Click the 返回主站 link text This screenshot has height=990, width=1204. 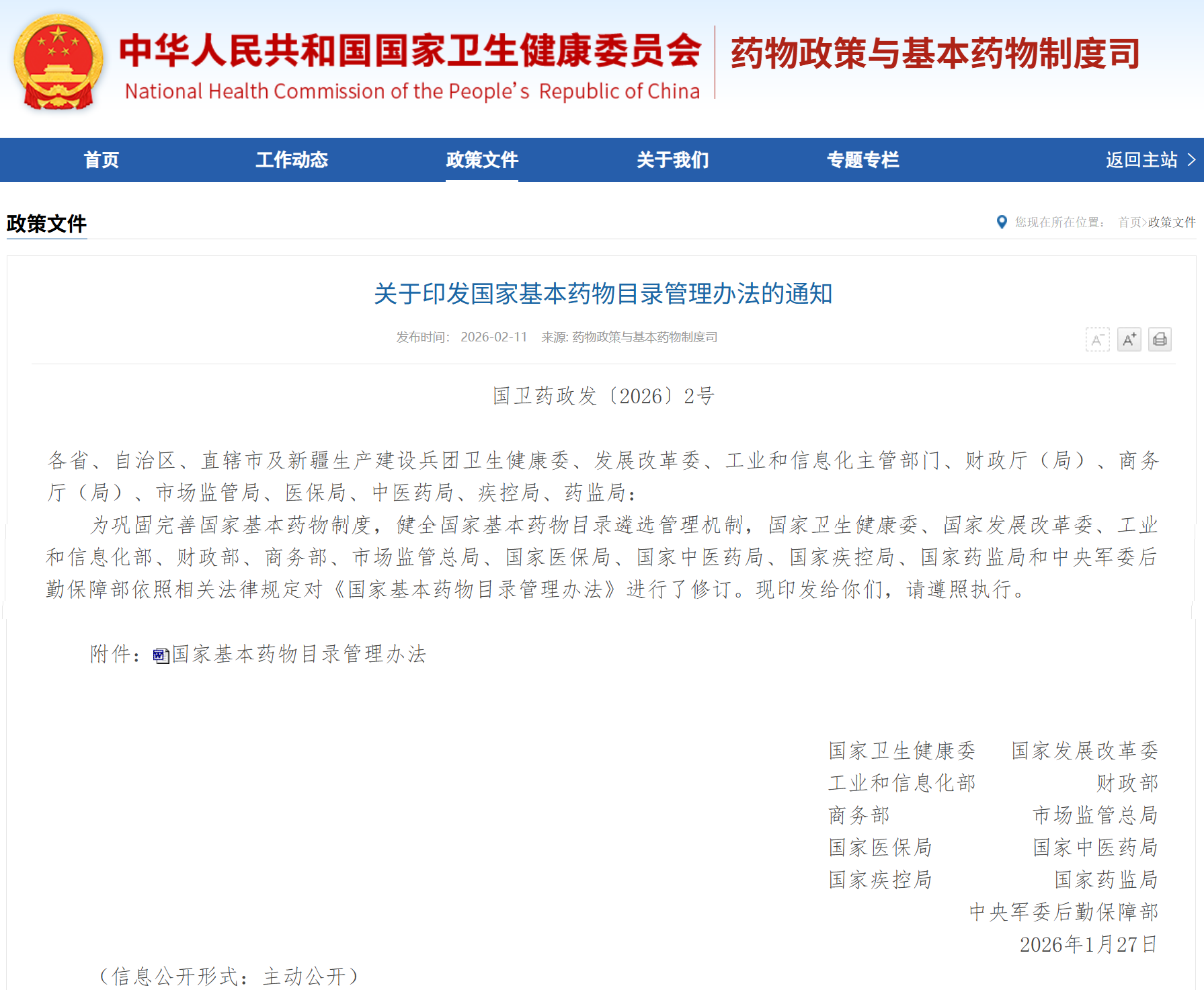pos(1141,160)
